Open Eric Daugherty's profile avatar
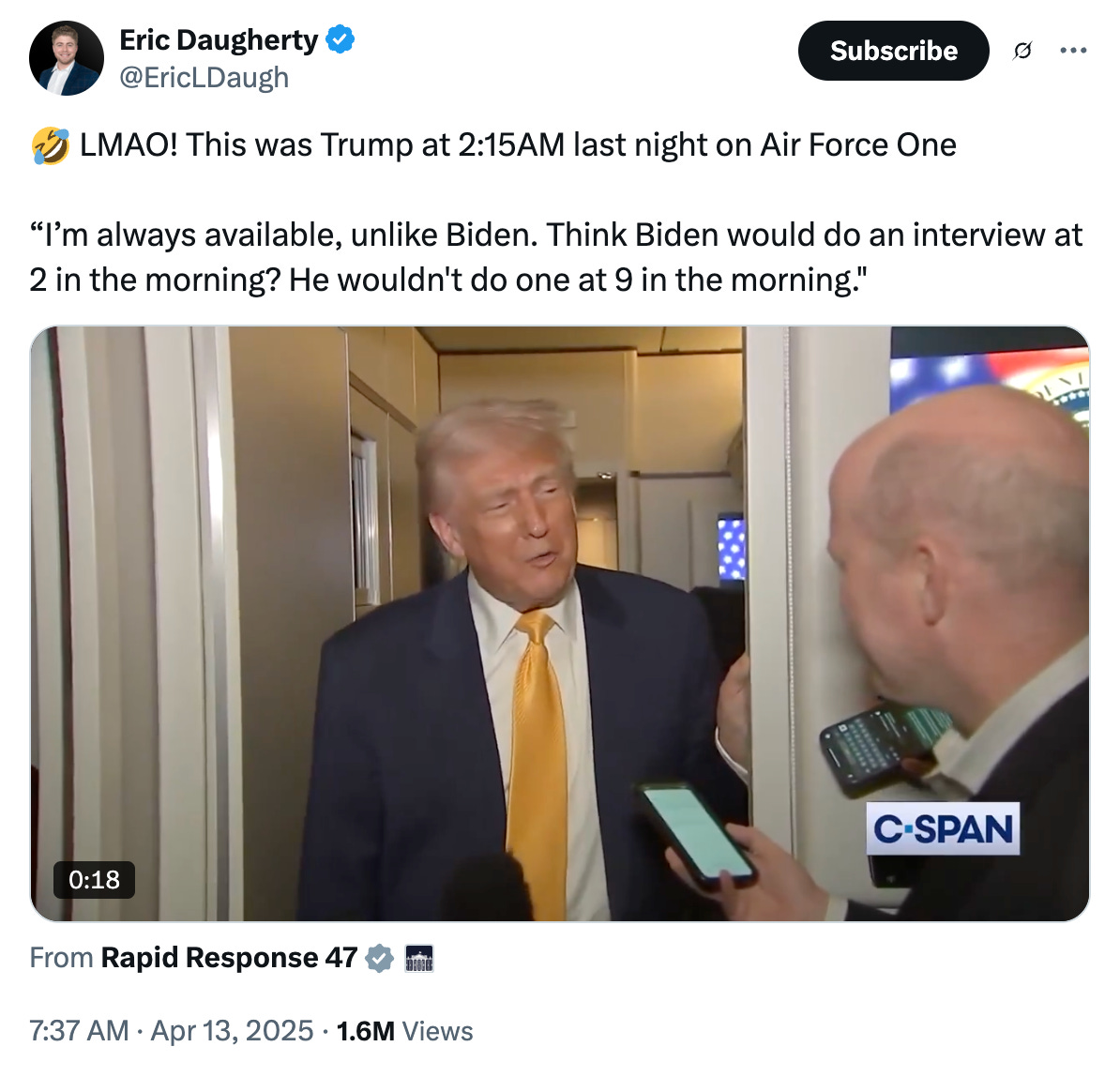 coord(67,58)
